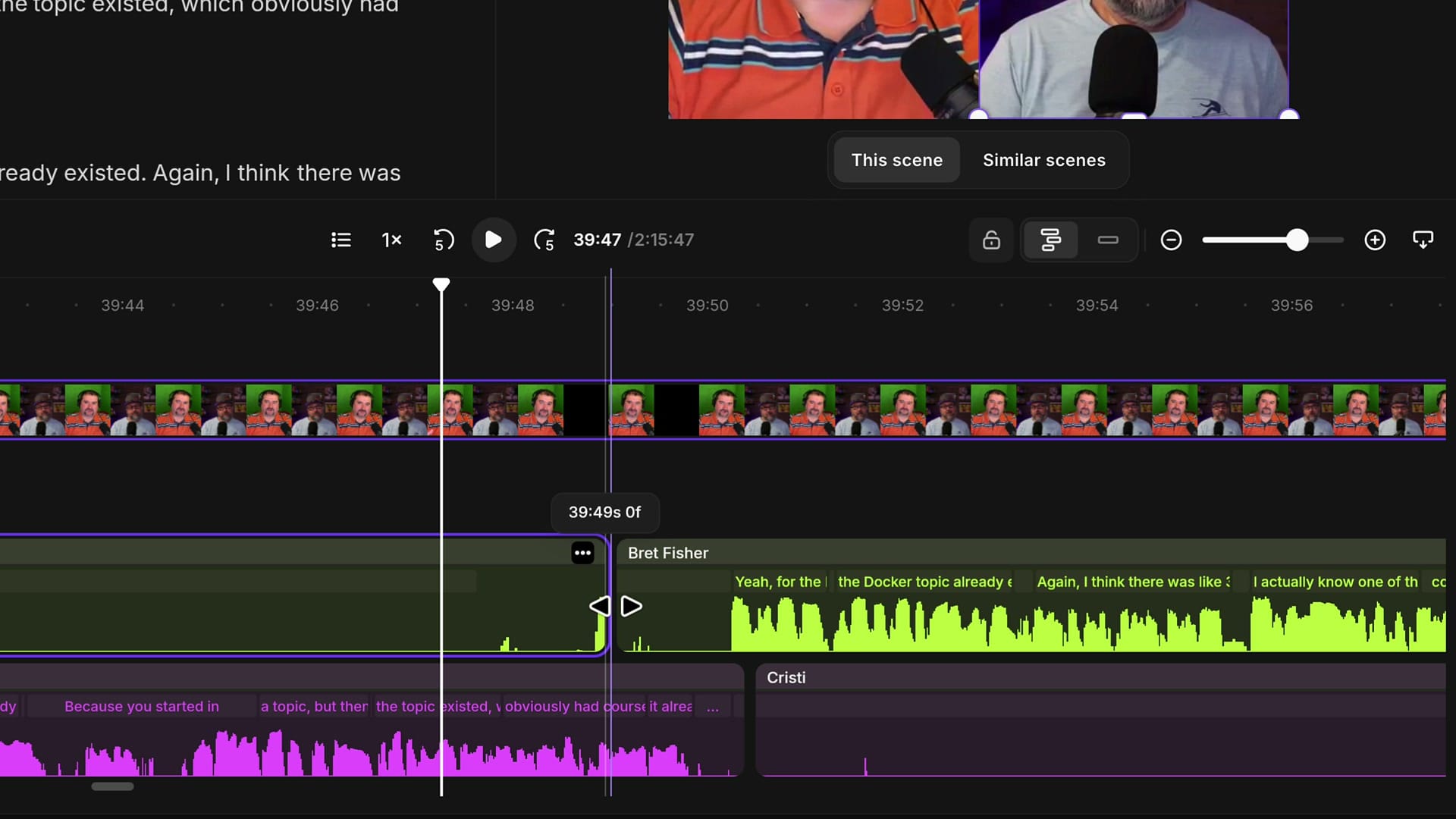This screenshot has height=819, width=1456.
Task: Click the 39:54 ruler timestamp
Action: (x=1097, y=305)
